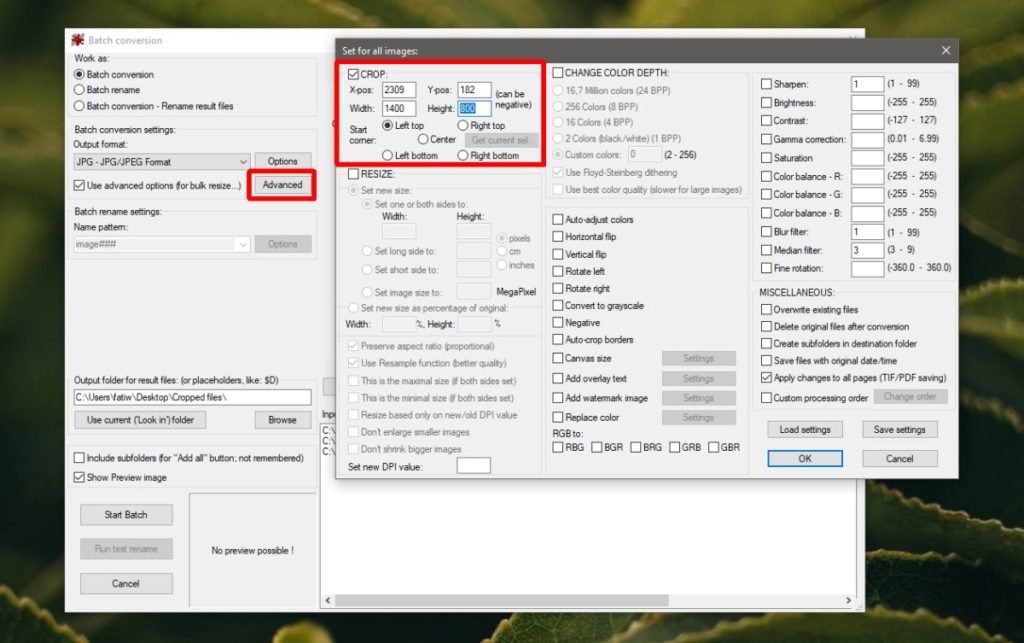Viewport: 1024px width, 643px height.
Task: Select GBR for RGB channel swap
Action: [x=711, y=447]
